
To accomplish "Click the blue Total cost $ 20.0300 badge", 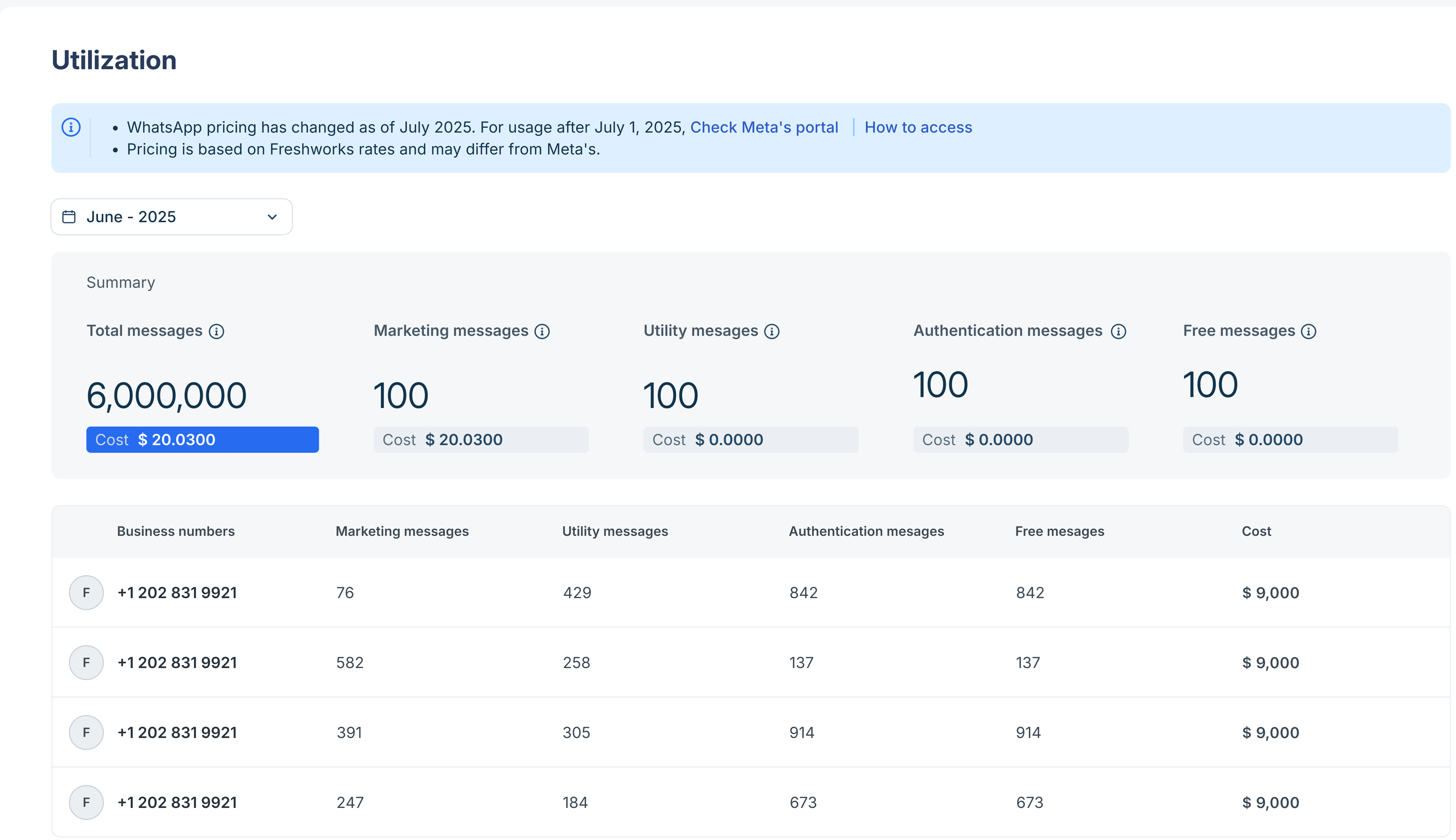I will (202, 440).
